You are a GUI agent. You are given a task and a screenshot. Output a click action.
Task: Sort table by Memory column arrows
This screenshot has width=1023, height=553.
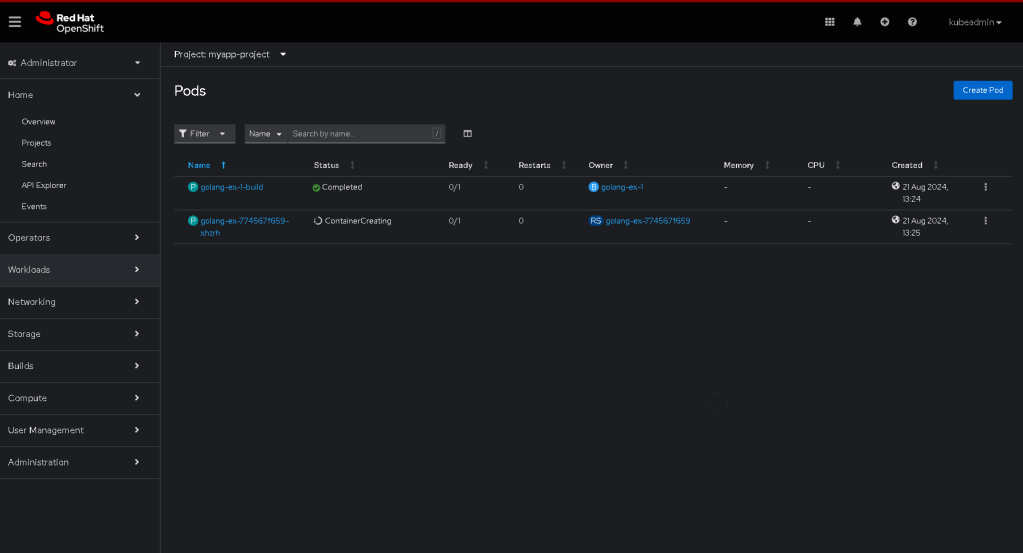(767, 165)
